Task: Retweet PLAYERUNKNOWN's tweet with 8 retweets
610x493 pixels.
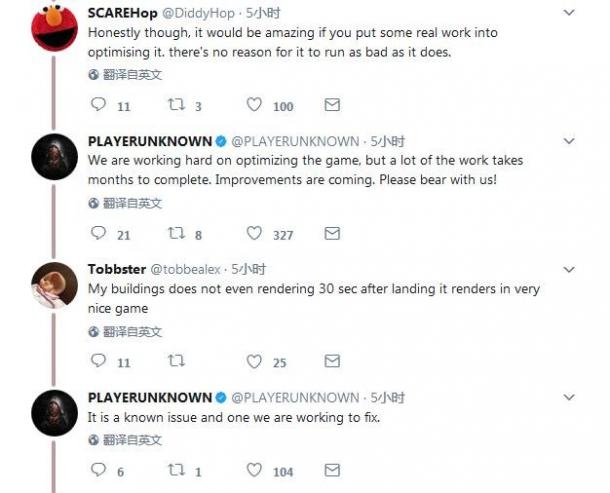Action: pos(176,233)
